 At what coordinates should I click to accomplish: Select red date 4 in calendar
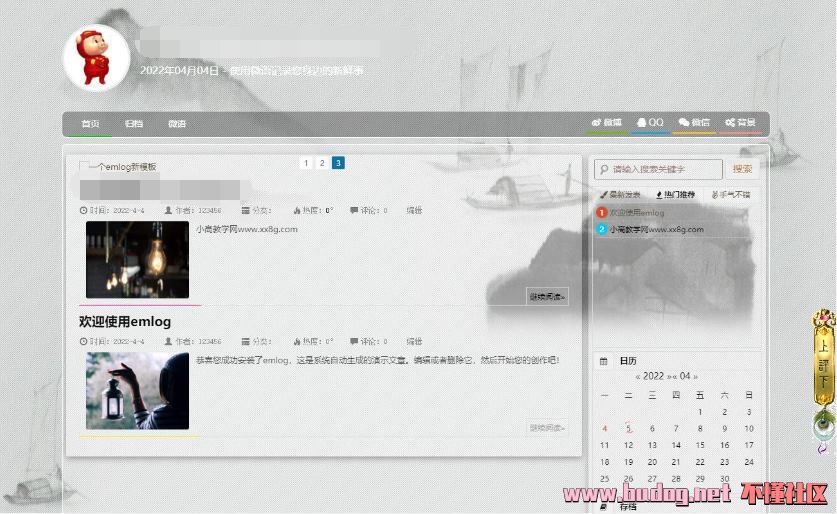click(x=604, y=429)
